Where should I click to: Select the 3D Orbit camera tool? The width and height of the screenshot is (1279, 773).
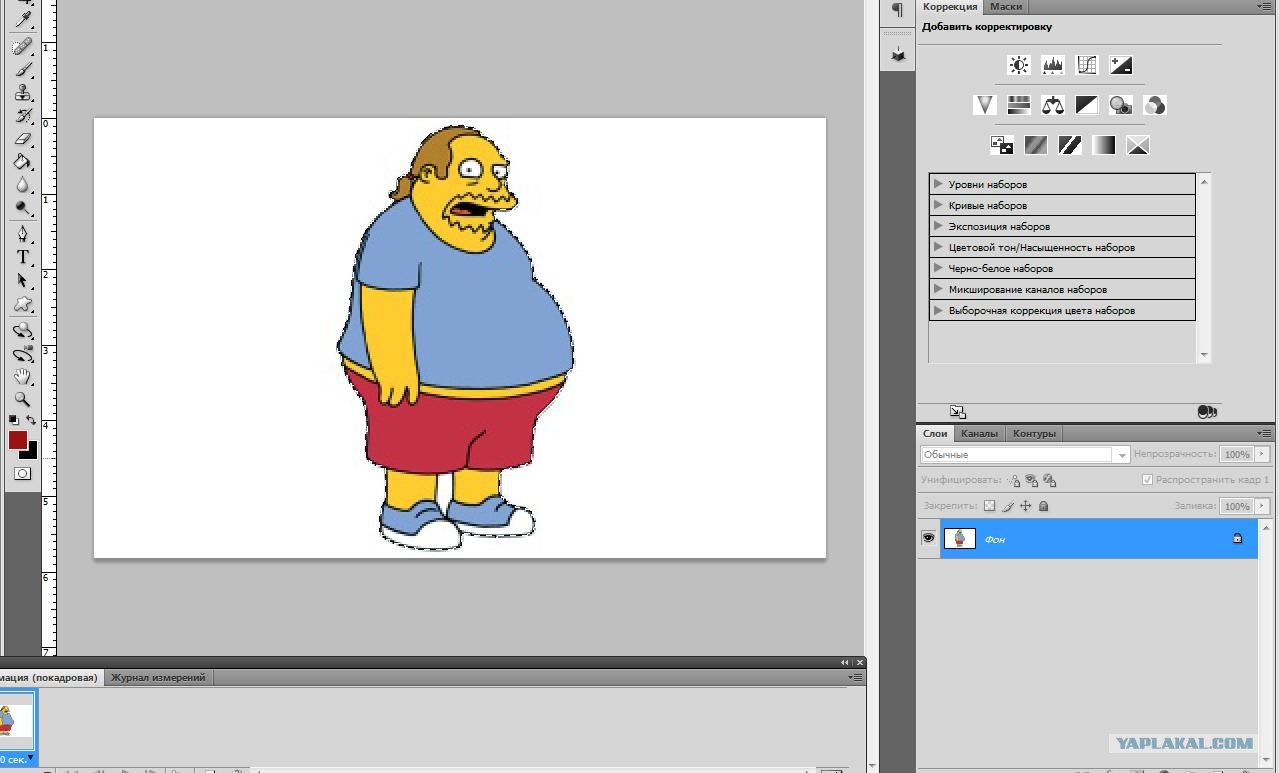pyautogui.click(x=23, y=354)
